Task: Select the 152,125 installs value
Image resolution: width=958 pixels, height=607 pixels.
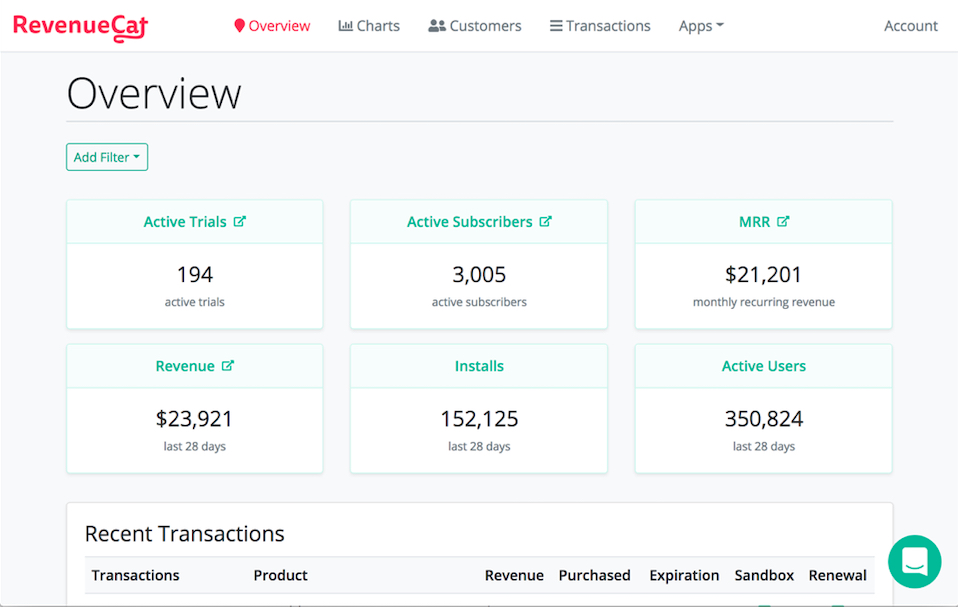Action: click(x=479, y=419)
